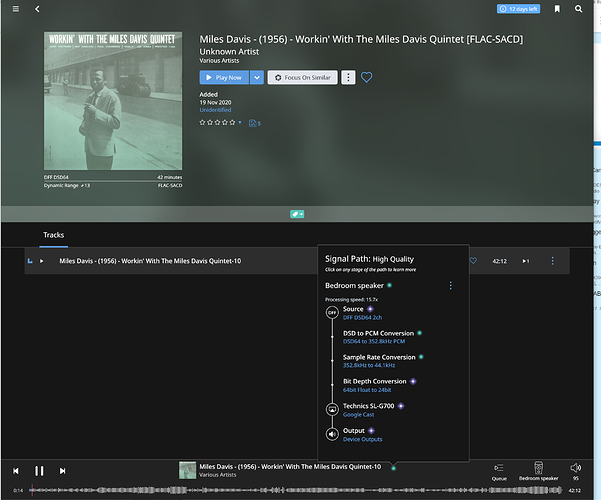Click the Google Cast link
The image size is (601, 500).
coord(358,415)
